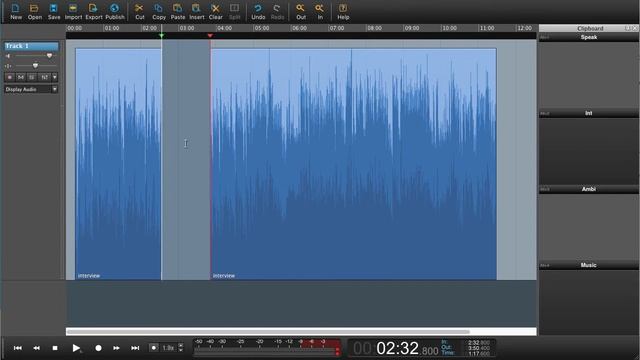Start recording with the record button
This screenshot has height=360, width=640.
click(x=98, y=348)
